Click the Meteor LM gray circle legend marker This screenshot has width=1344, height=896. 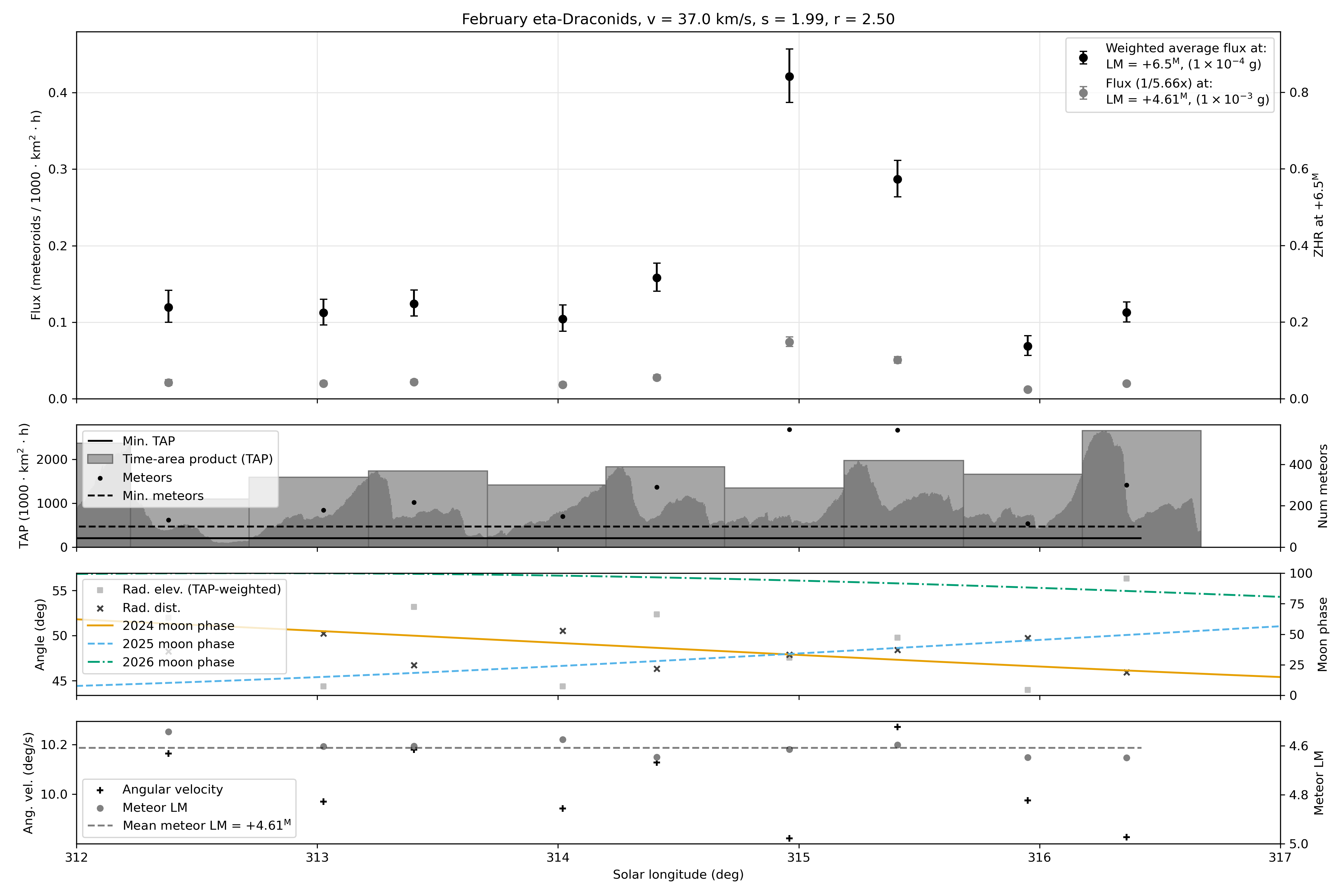100,808
